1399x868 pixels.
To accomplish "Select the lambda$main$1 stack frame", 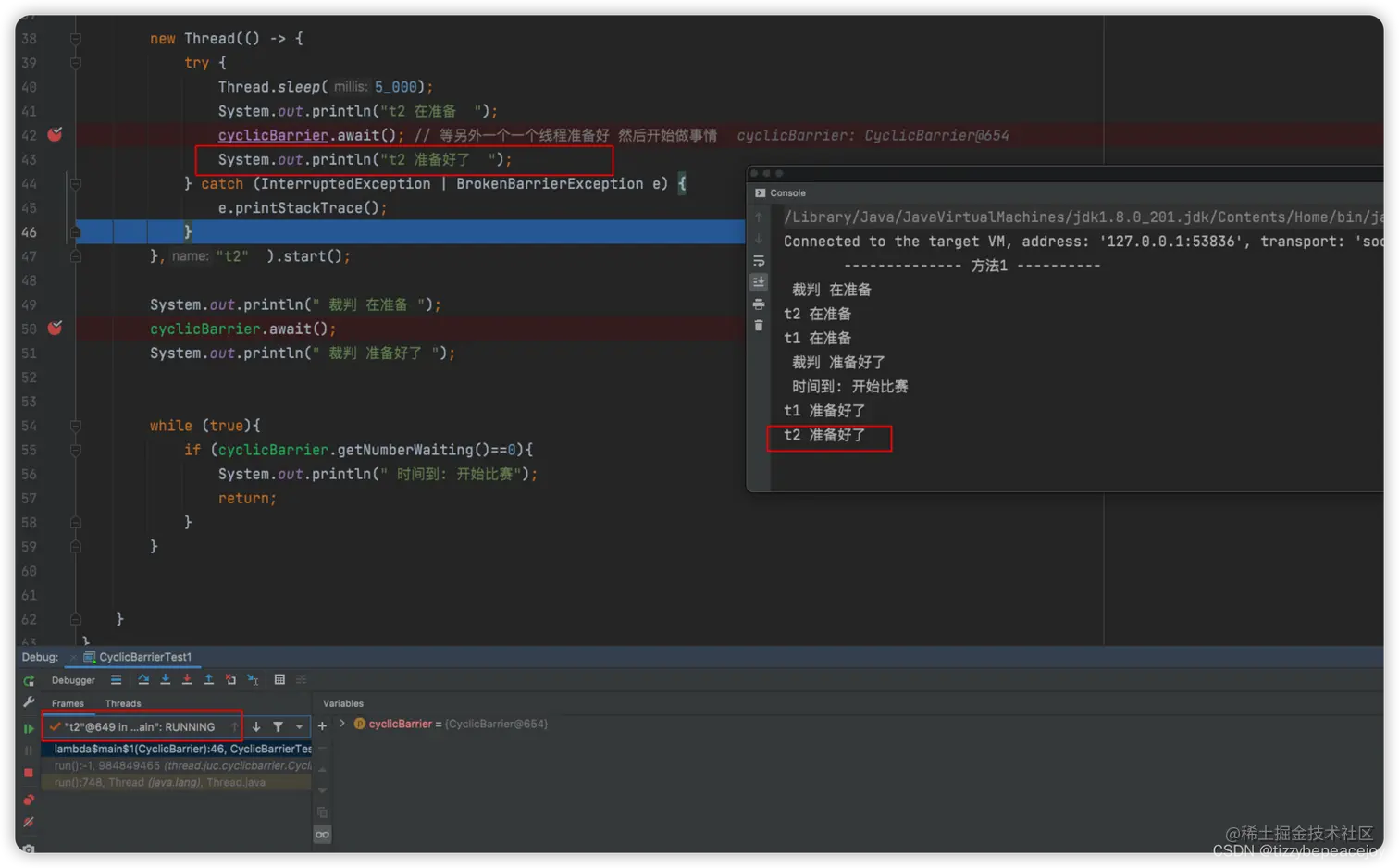I will pyautogui.click(x=177, y=749).
